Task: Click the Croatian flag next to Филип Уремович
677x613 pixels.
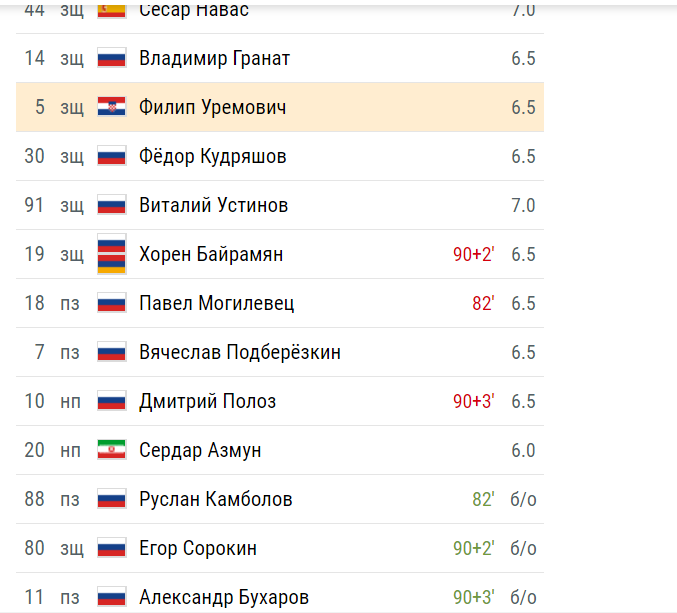Action: [112, 107]
